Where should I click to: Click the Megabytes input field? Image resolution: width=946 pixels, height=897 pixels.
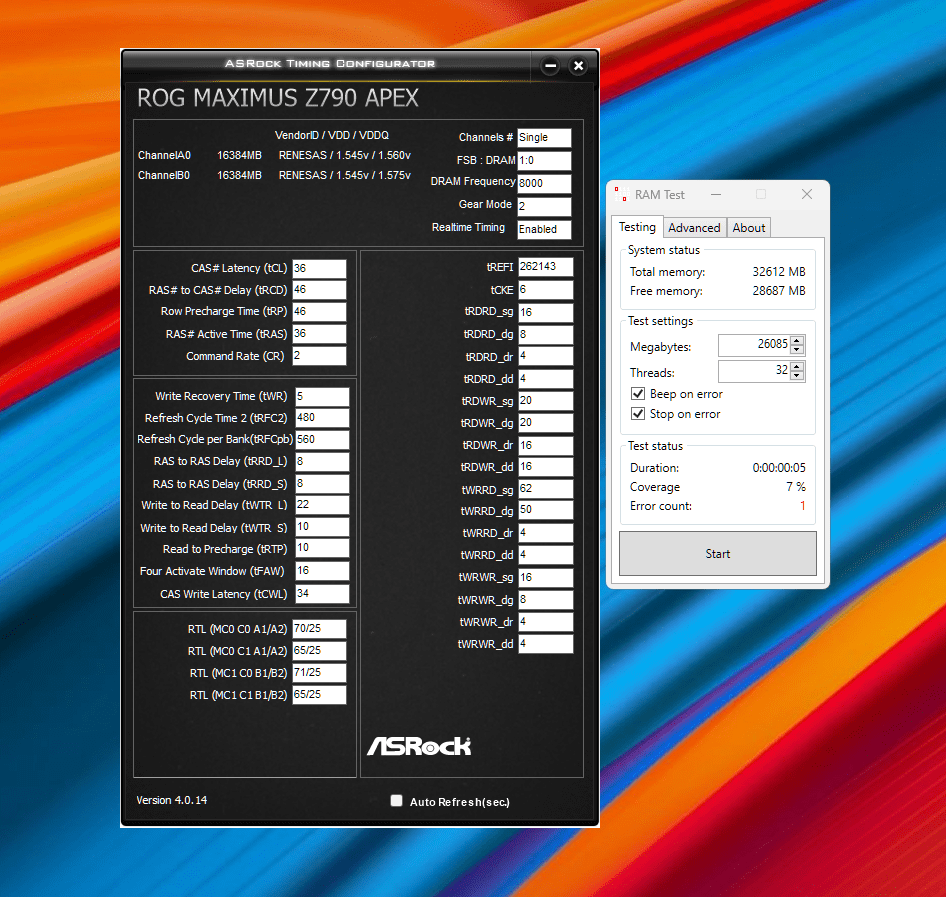(754, 345)
